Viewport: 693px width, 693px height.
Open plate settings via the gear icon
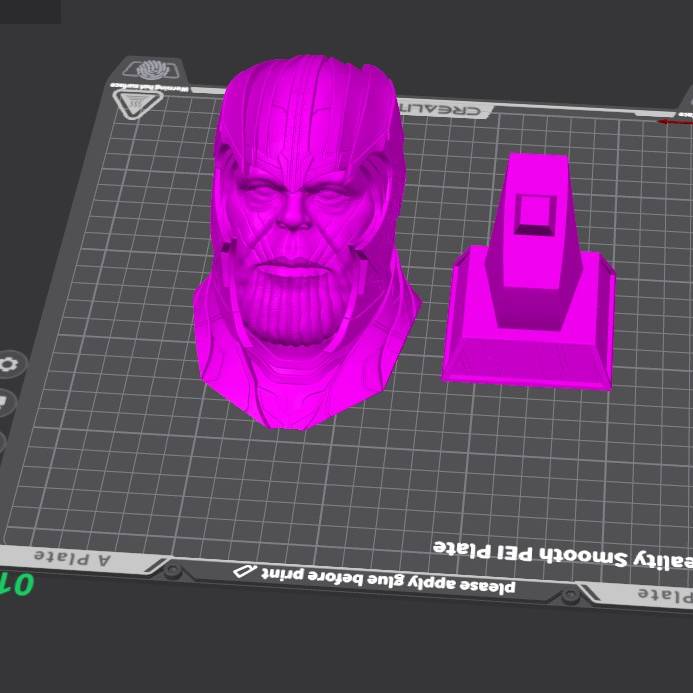coord(9,365)
